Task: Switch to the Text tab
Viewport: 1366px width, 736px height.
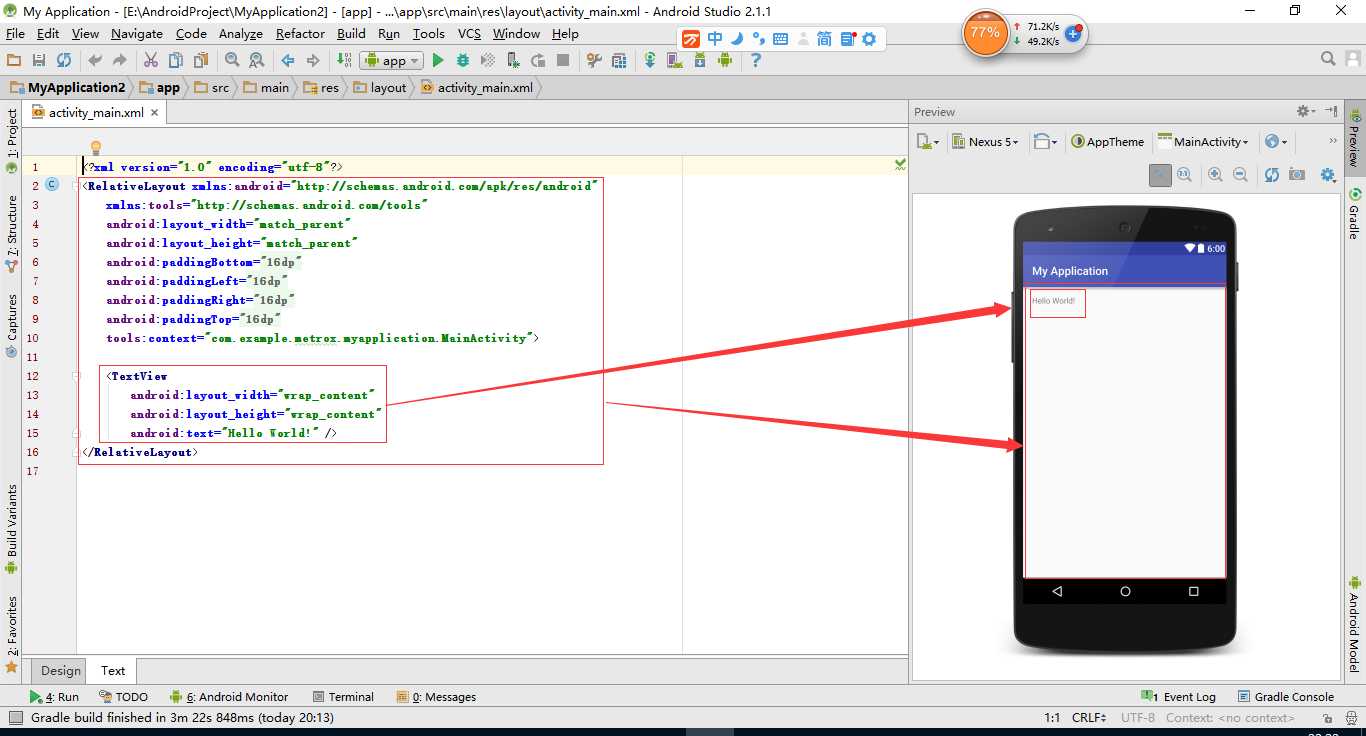Action: click(x=113, y=671)
